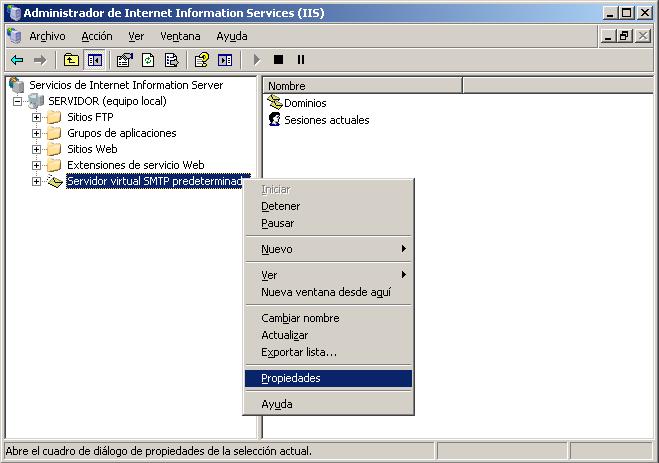Select Detener from the context menu
Viewport: 659px width, 463px height.
click(280, 206)
